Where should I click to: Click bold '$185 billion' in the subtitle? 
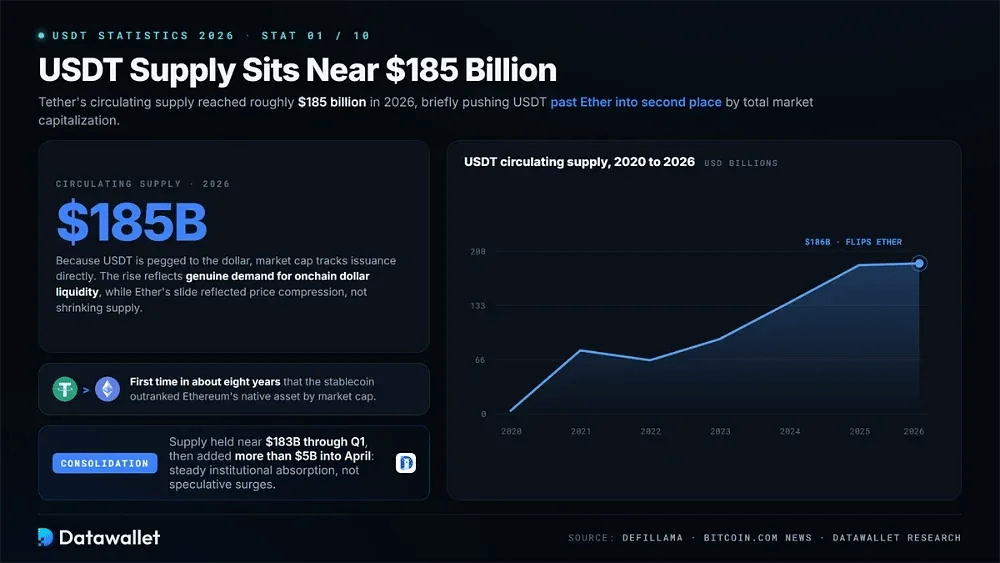[332, 102]
